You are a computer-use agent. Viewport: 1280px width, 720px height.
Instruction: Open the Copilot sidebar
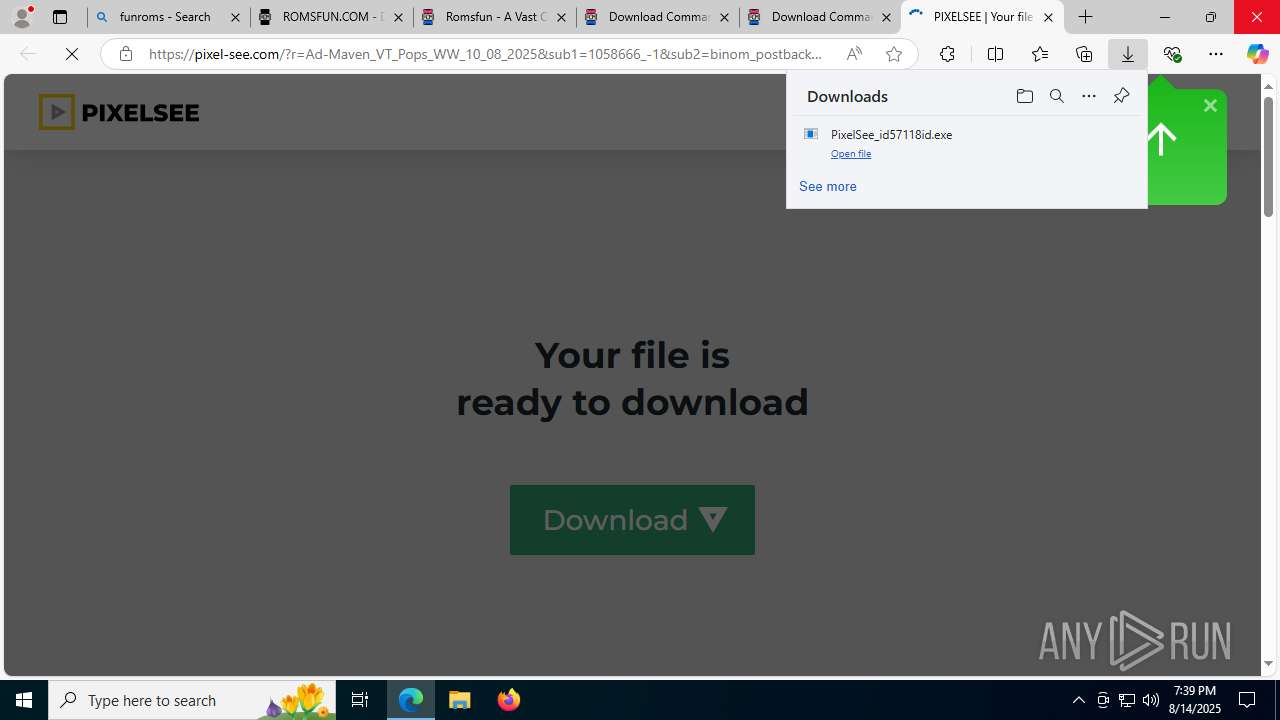1257,54
